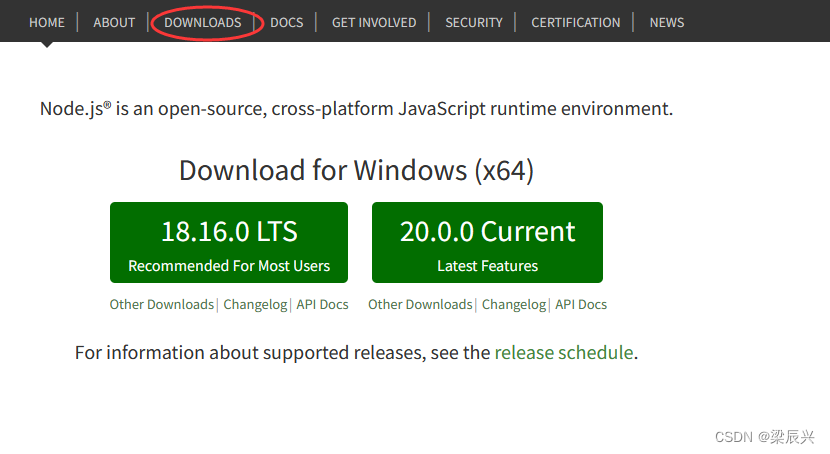Select DOCS in navigation bar
This screenshot has width=830, height=454.
click(286, 23)
